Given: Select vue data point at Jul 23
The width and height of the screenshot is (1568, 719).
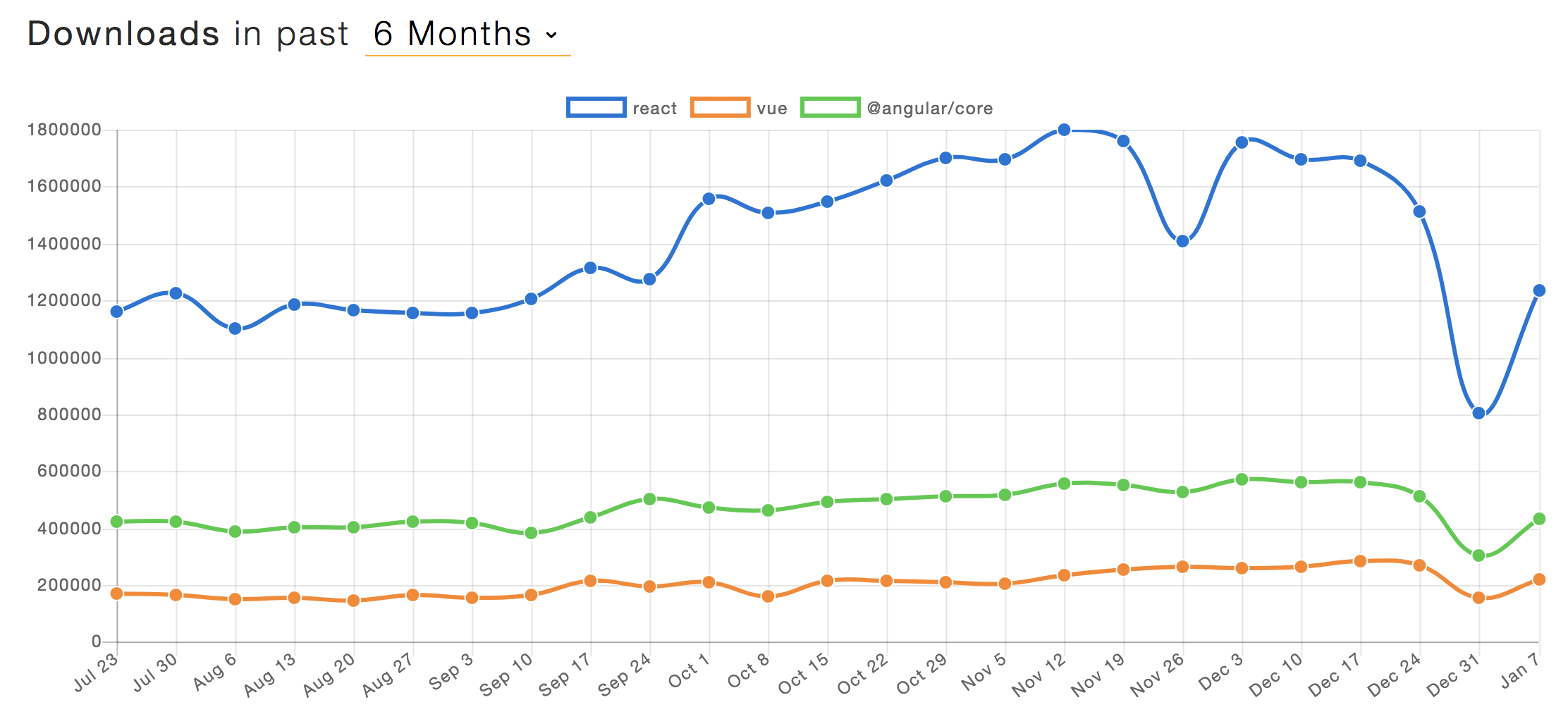Looking at the screenshot, I should tap(117, 594).
